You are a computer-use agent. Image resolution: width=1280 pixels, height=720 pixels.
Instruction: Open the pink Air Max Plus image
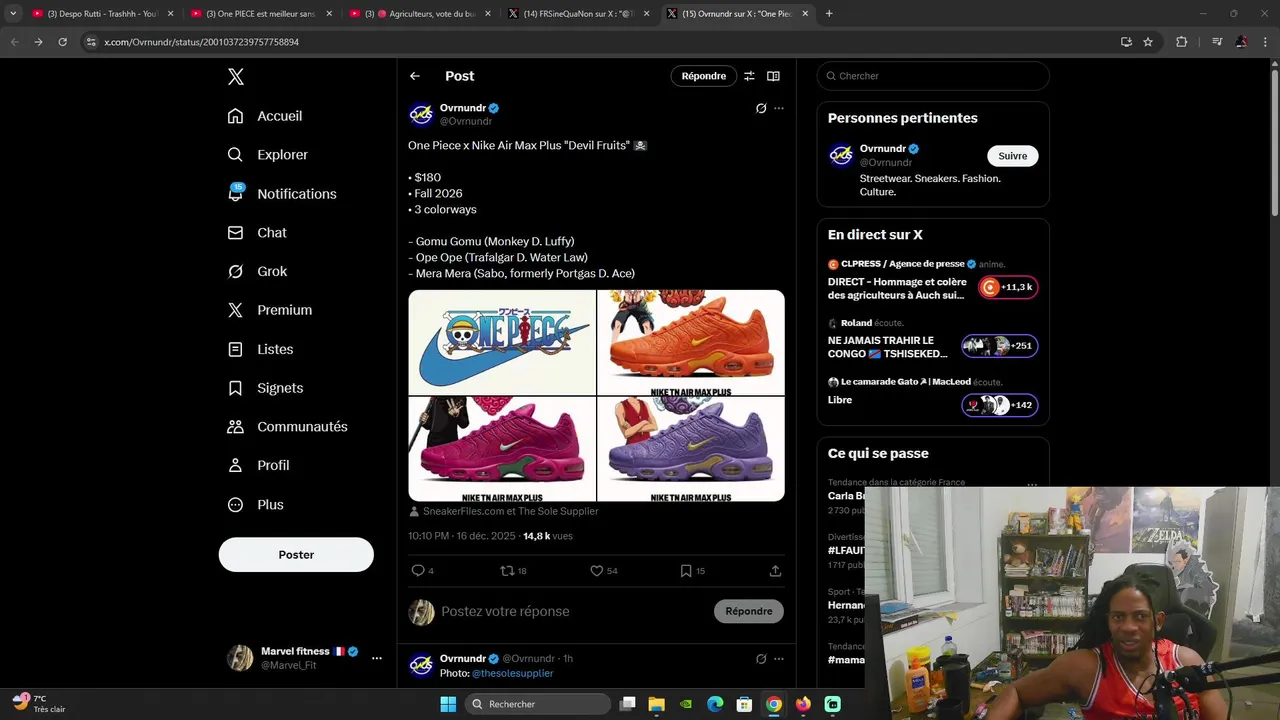click(502, 449)
